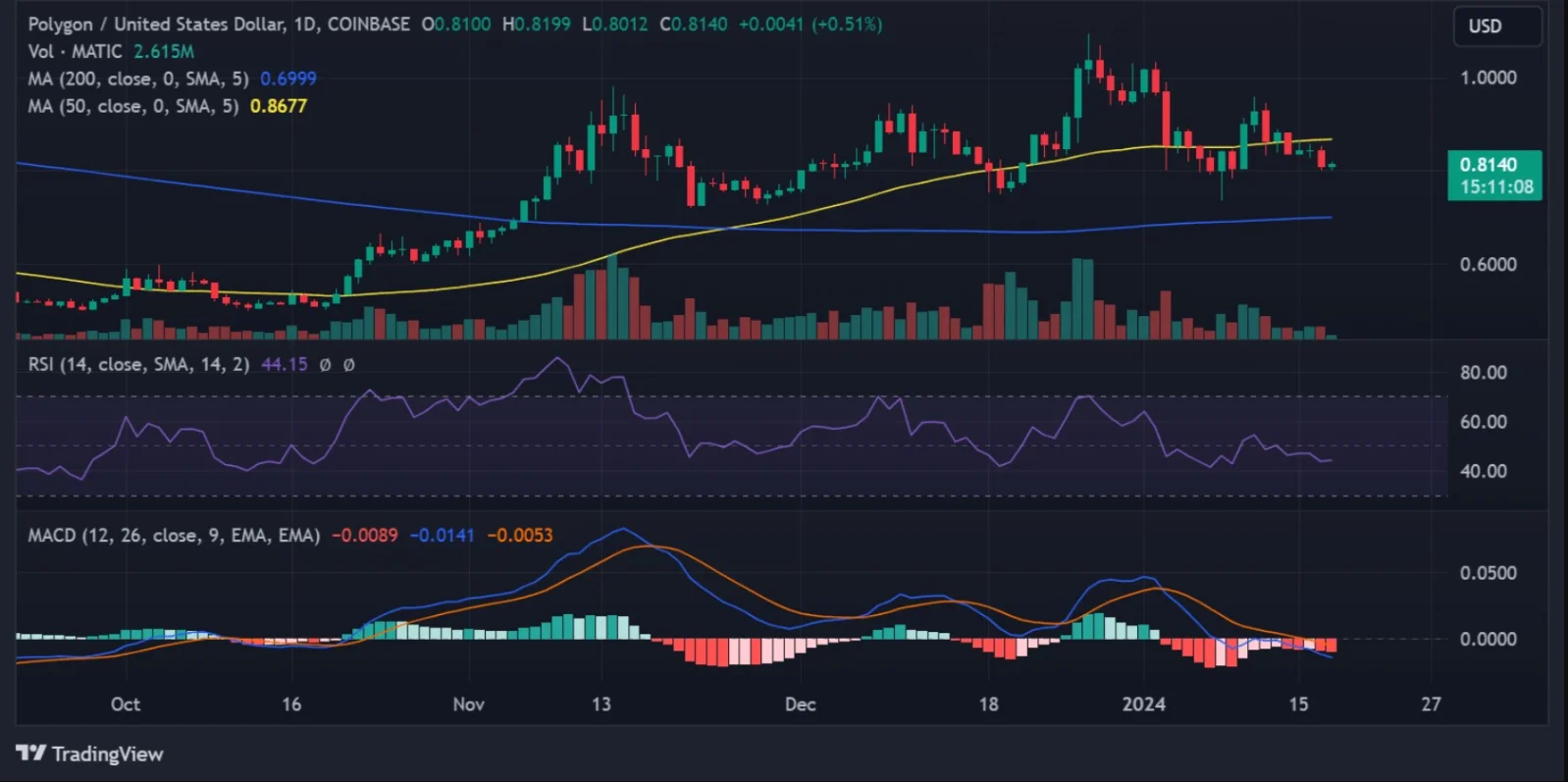Click the close price C0.8140 readout
This screenshot has height=782, width=1568.
[x=694, y=25]
